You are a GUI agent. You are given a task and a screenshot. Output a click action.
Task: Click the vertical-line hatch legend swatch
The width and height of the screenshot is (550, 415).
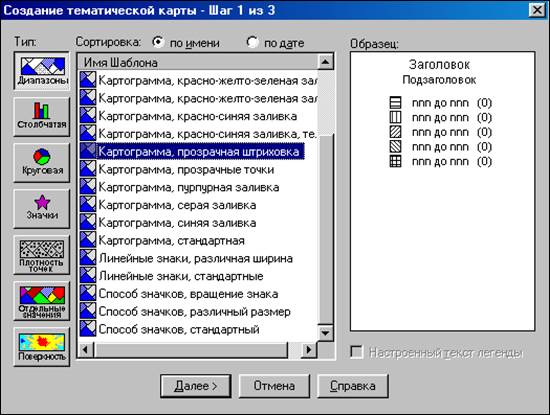point(396,117)
